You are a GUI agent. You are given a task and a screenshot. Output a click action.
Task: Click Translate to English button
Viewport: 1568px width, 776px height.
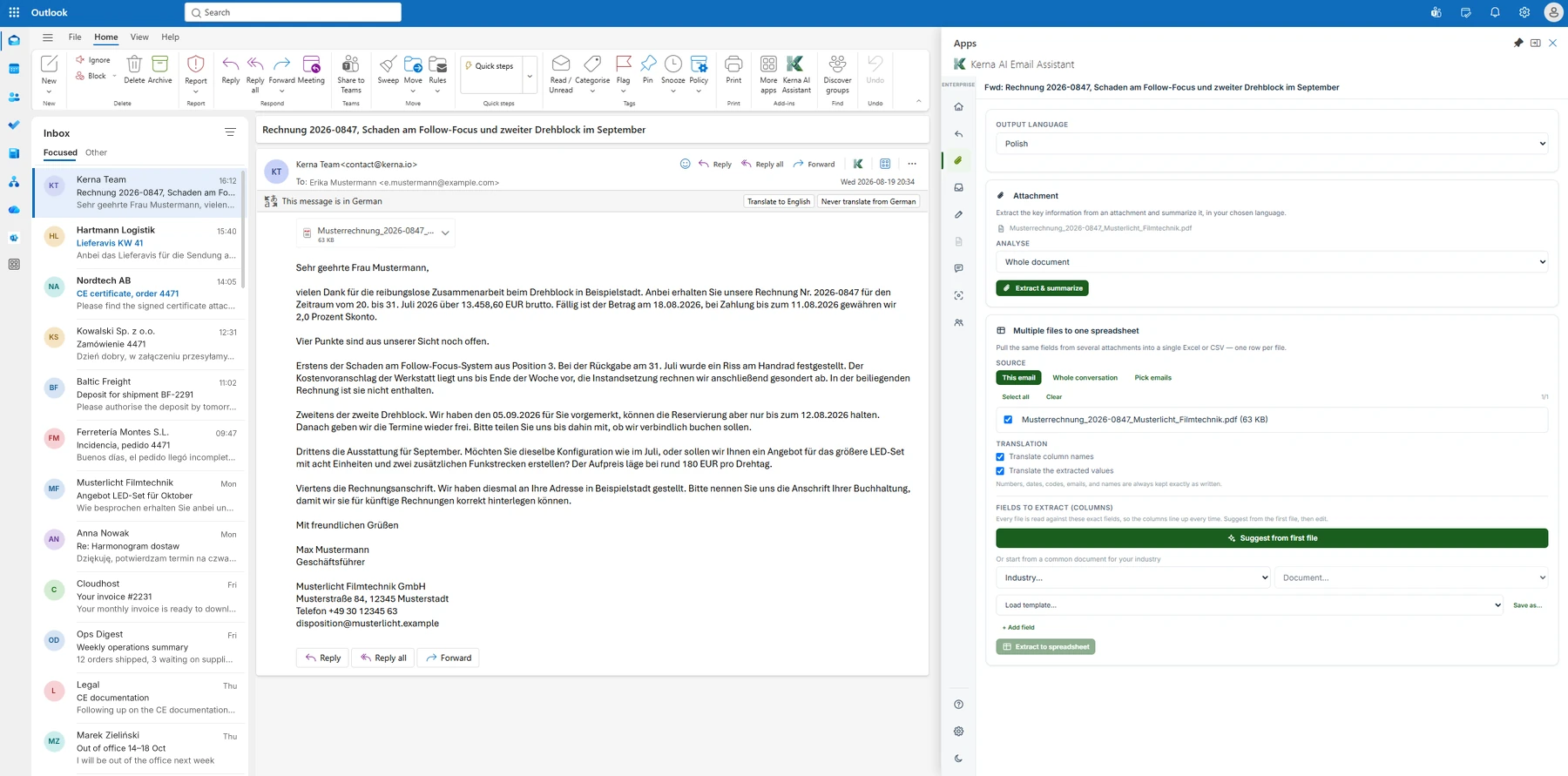[779, 201]
